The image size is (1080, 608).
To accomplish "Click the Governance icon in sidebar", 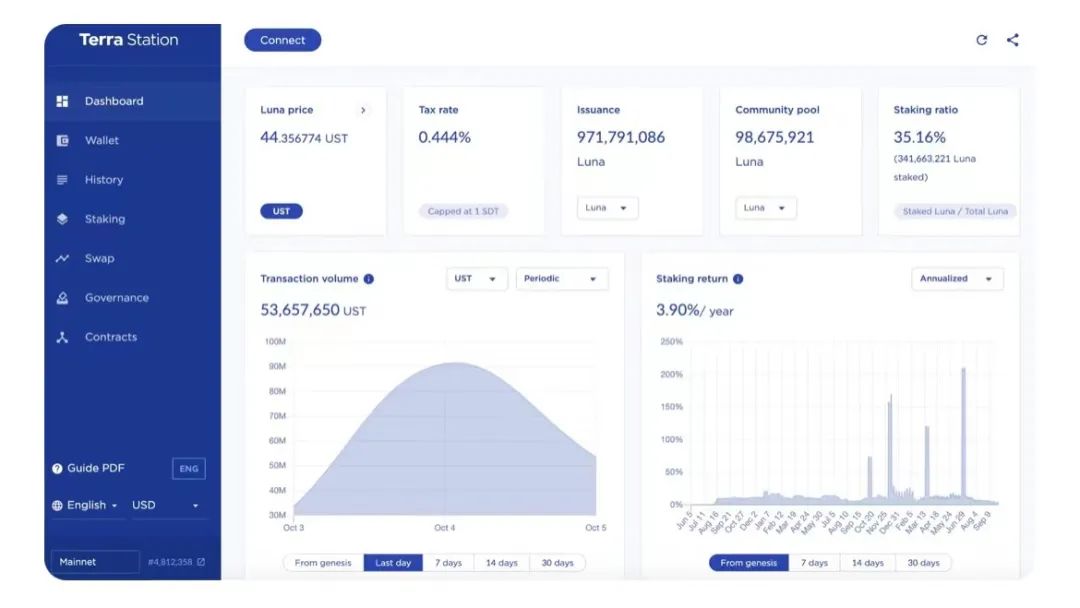I will point(62,297).
